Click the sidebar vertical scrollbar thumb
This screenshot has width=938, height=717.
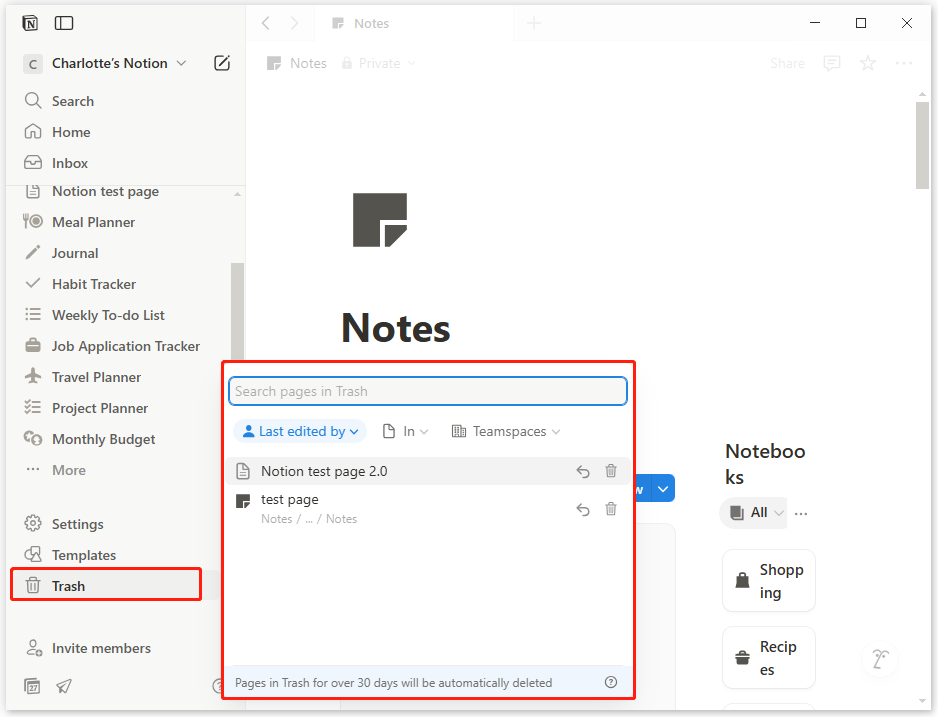tap(237, 312)
